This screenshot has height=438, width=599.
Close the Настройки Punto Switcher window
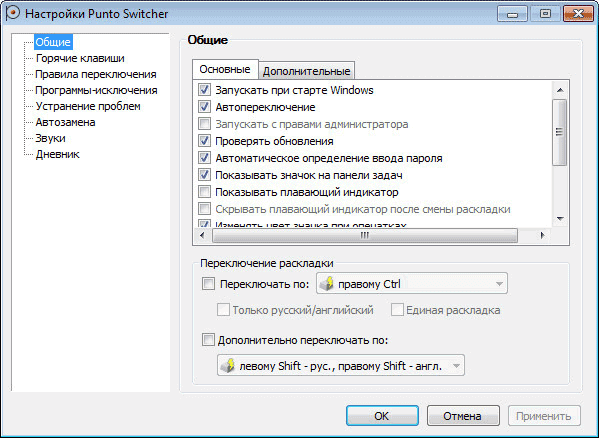(578, 14)
